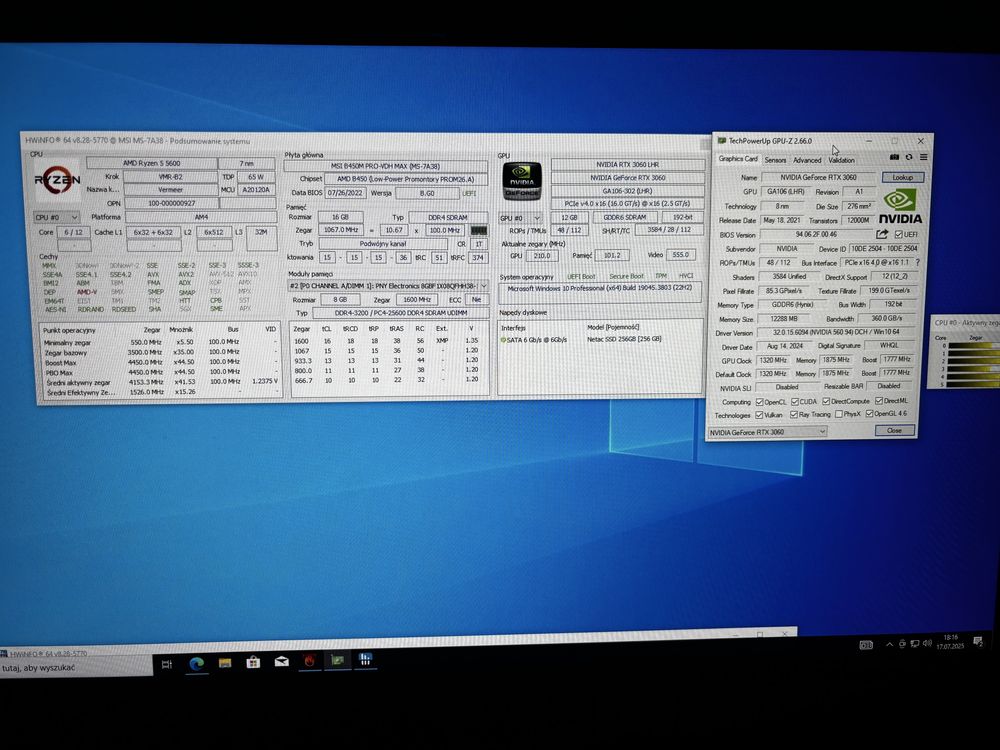Viewport: 1000px width, 750px height.
Task: Click the AMD Ryzen 5 5600 name field
Action: pyautogui.click(x=152, y=163)
